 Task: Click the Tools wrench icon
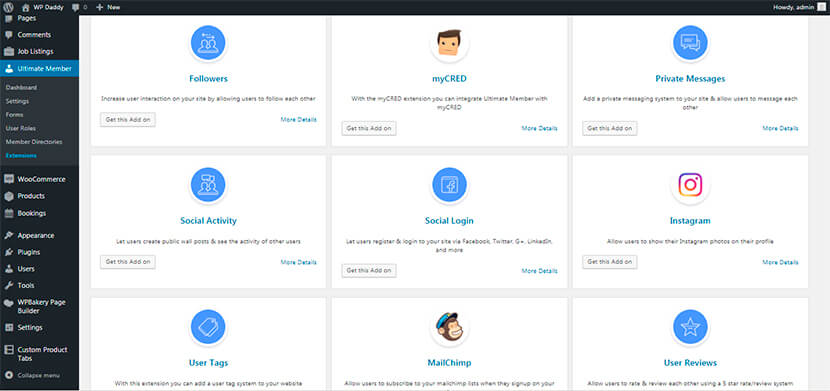(8, 286)
